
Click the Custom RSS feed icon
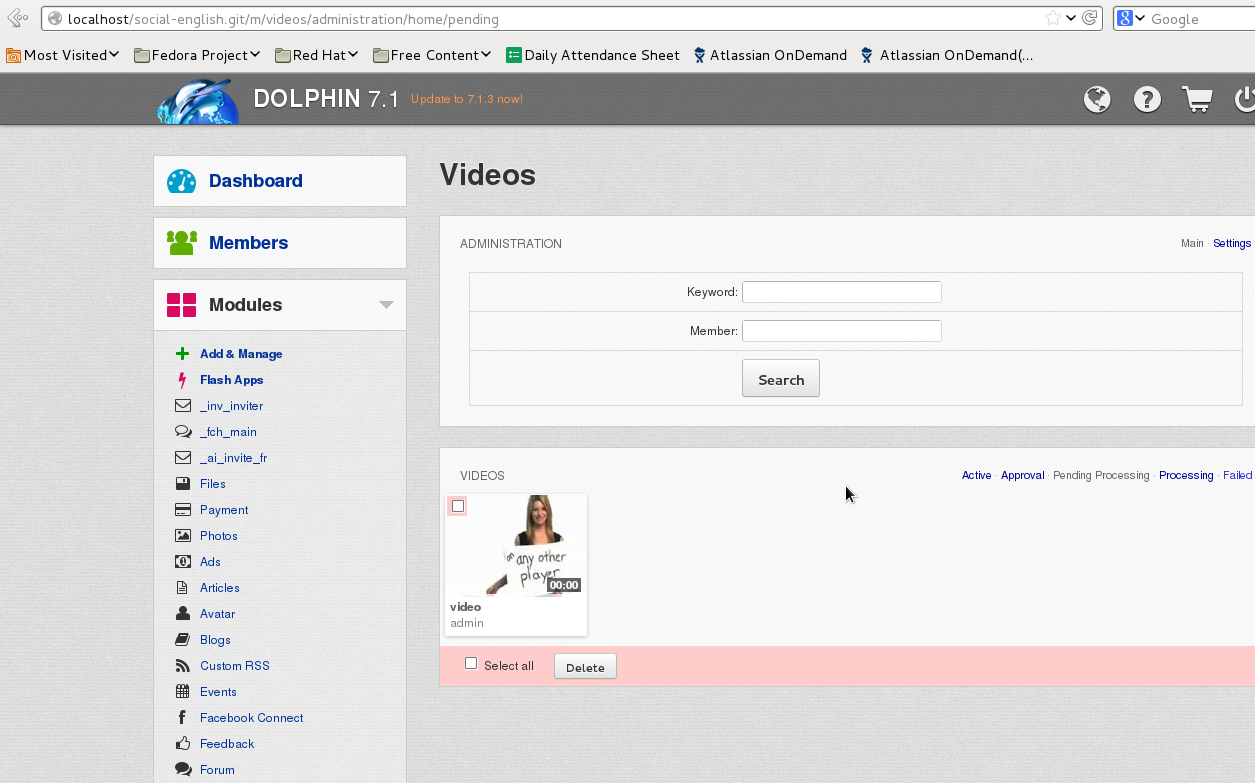[182, 666]
